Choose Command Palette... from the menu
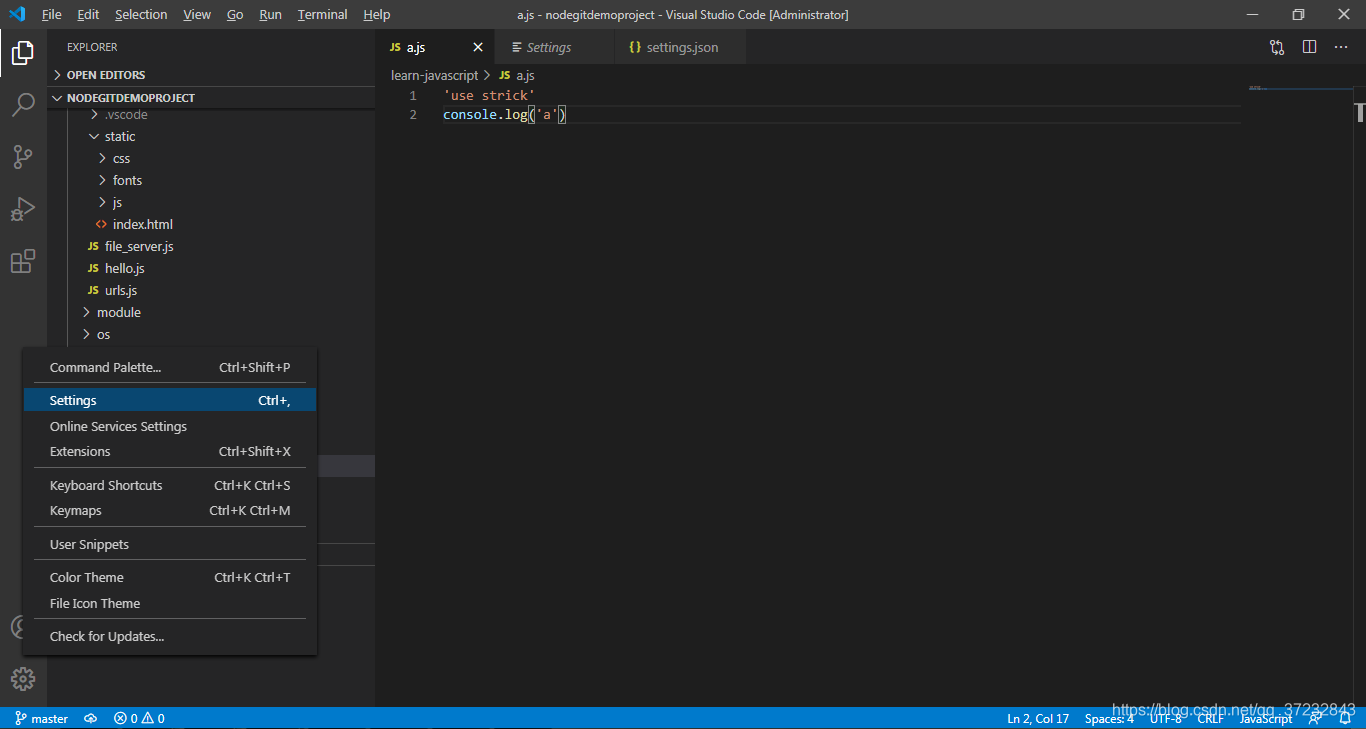Screen dimensions: 1366x729 (170, 367)
